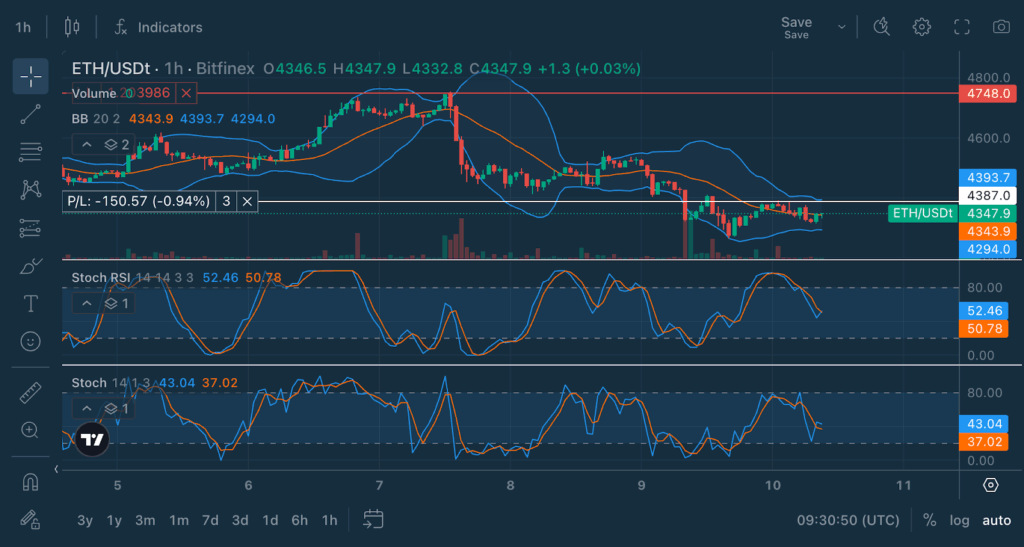Toggle magnet mode in left toolbar
Viewport: 1024px width, 547px height.
click(30, 482)
